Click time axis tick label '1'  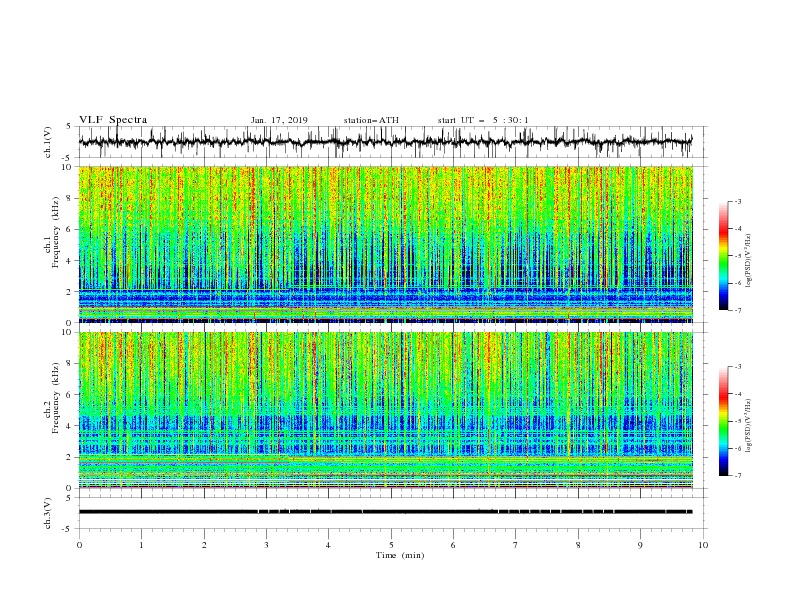pos(141,545)
